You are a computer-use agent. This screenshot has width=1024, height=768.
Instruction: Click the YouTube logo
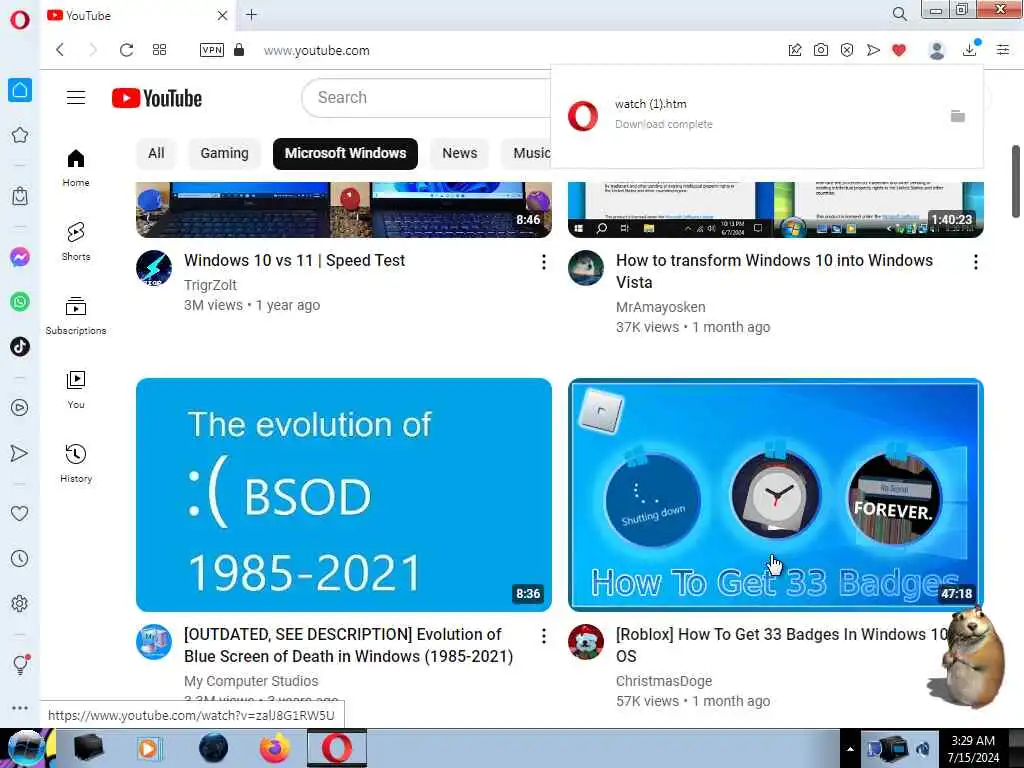click(157, 98)
